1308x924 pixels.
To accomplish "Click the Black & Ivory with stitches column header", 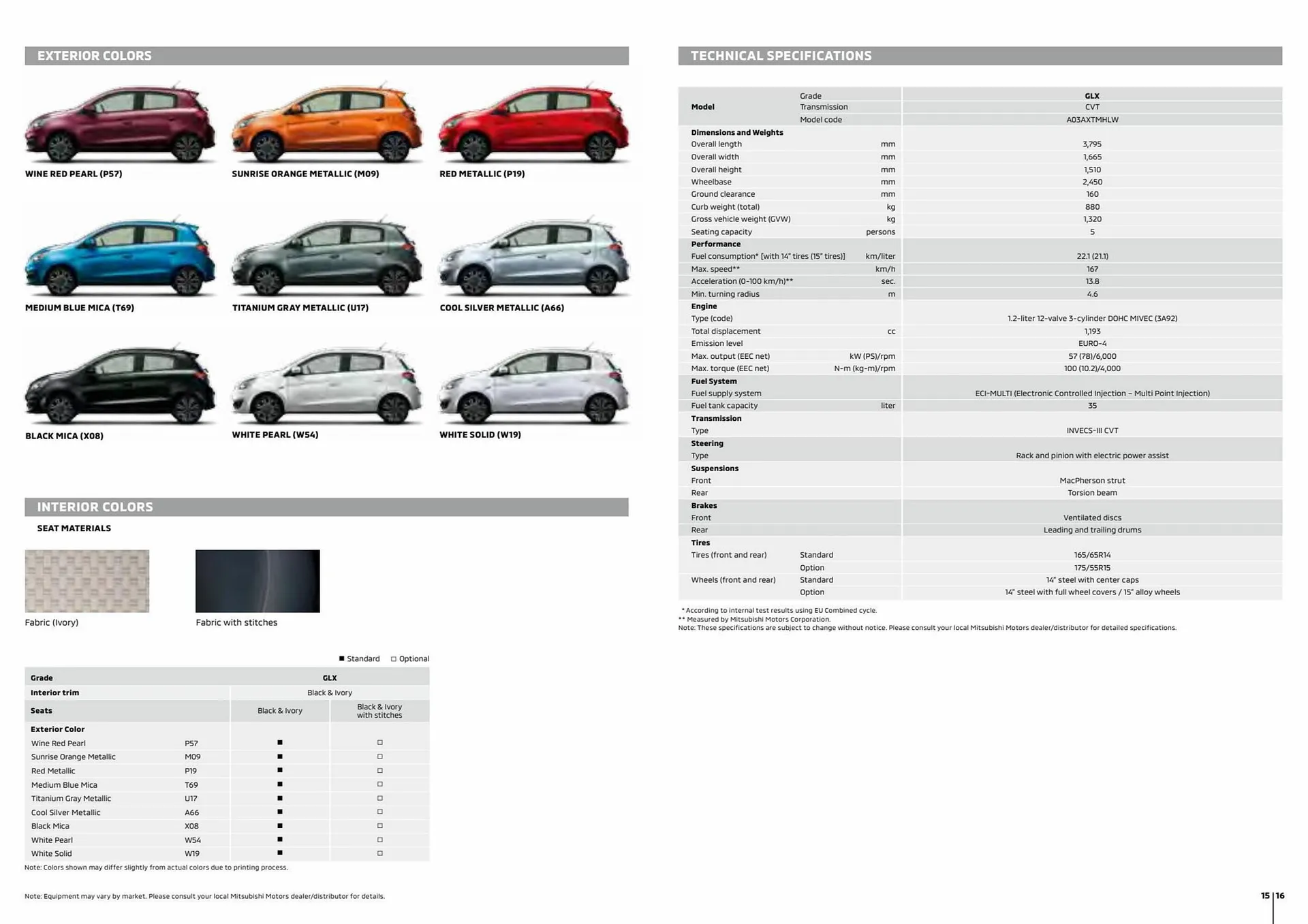I will tap(379, 711).
